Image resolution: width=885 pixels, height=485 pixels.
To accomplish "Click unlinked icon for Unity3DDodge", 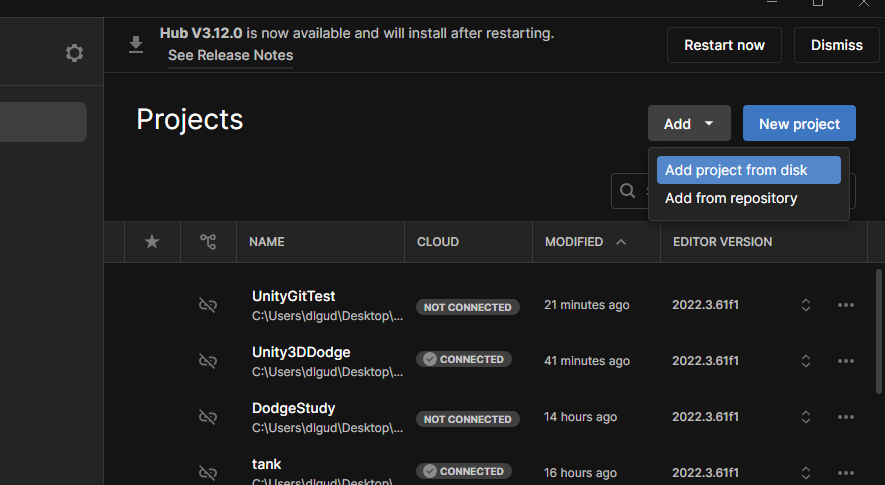I will 208,361.
